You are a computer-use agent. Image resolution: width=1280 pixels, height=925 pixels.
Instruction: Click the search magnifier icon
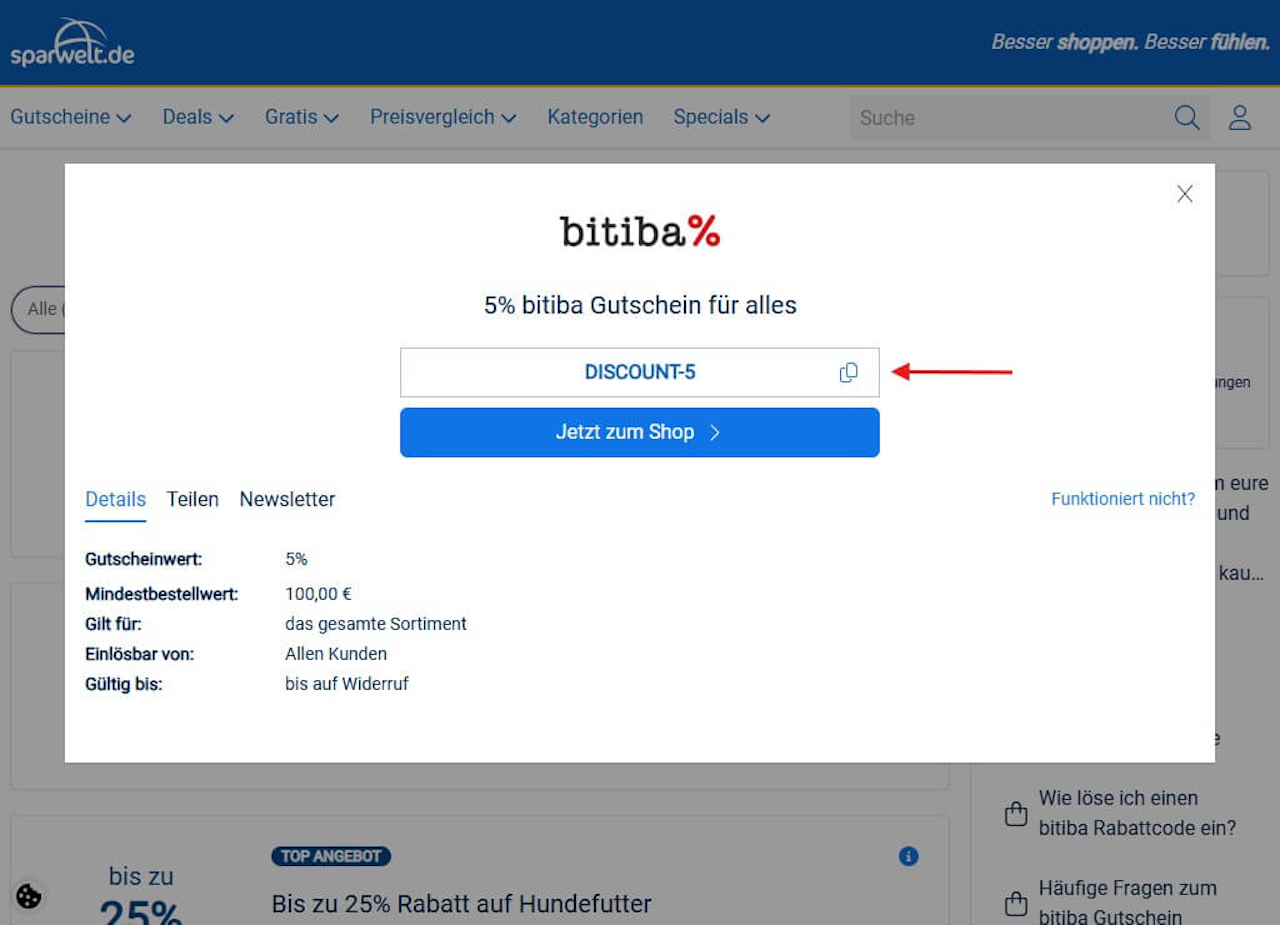point(1187,117)
